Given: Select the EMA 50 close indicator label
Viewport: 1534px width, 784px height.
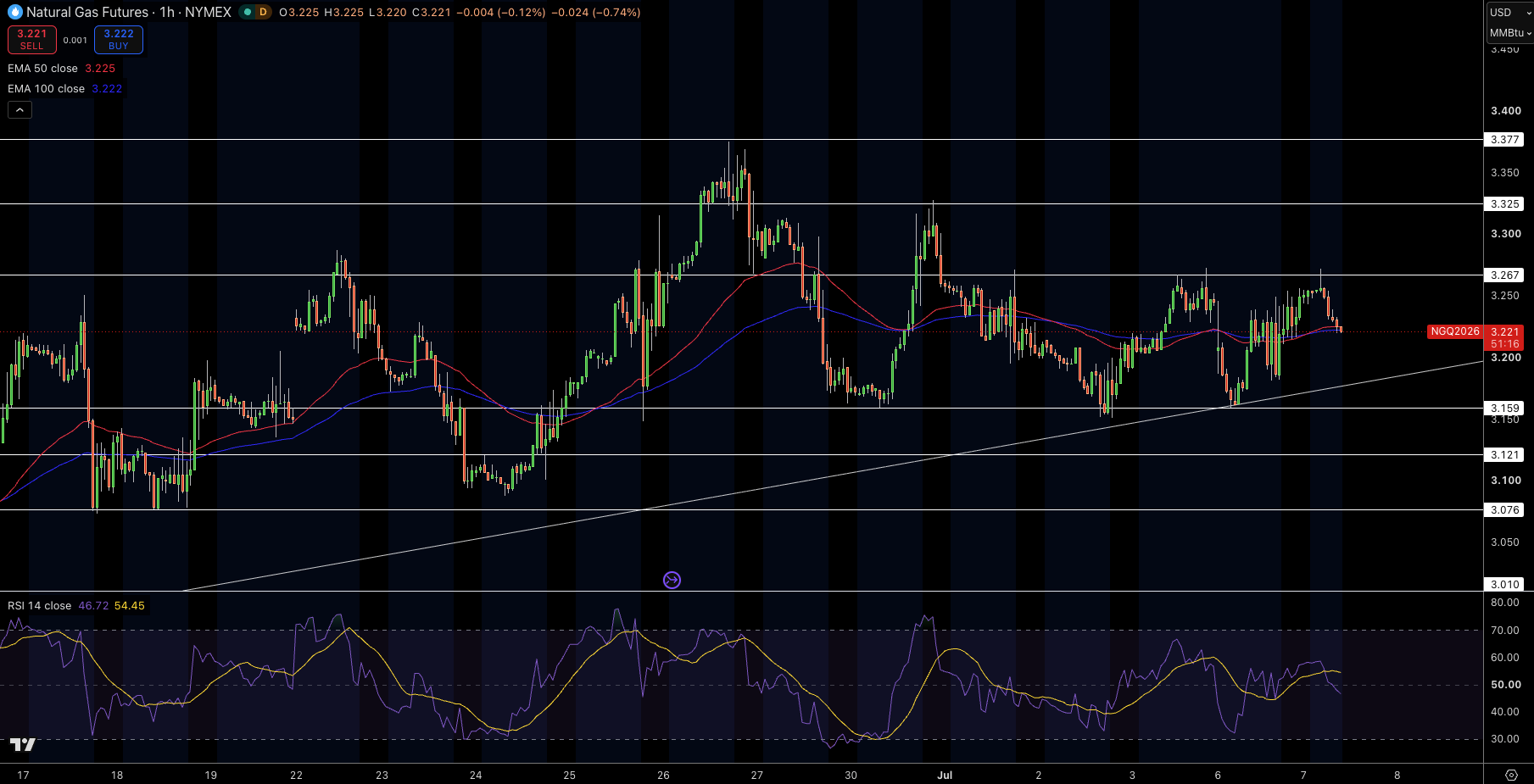Looking at the screenshot, I should click(42, 69).
